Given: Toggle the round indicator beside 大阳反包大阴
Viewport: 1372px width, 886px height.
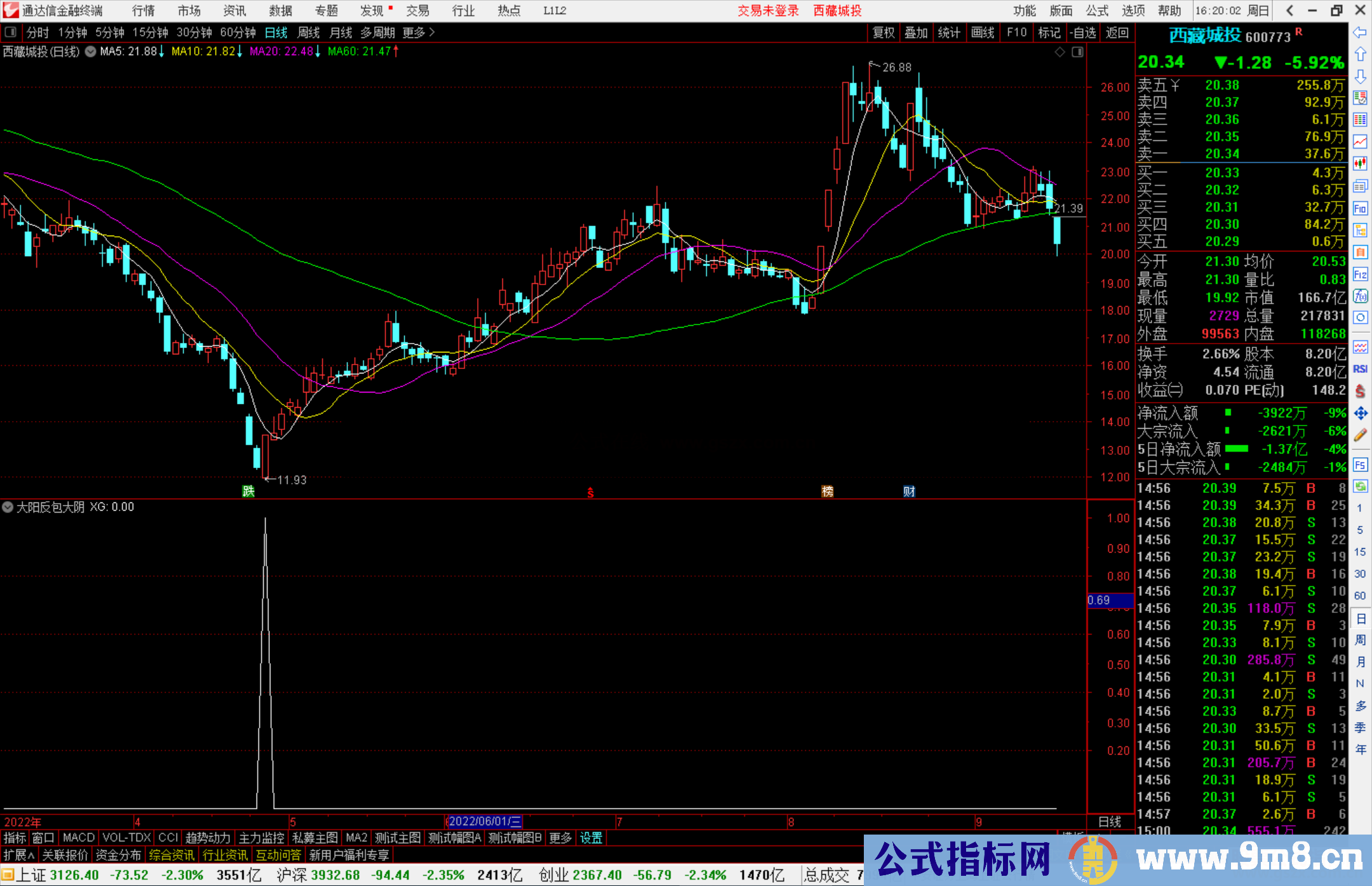Looking at the screenshot, I should tap(8, 507).
